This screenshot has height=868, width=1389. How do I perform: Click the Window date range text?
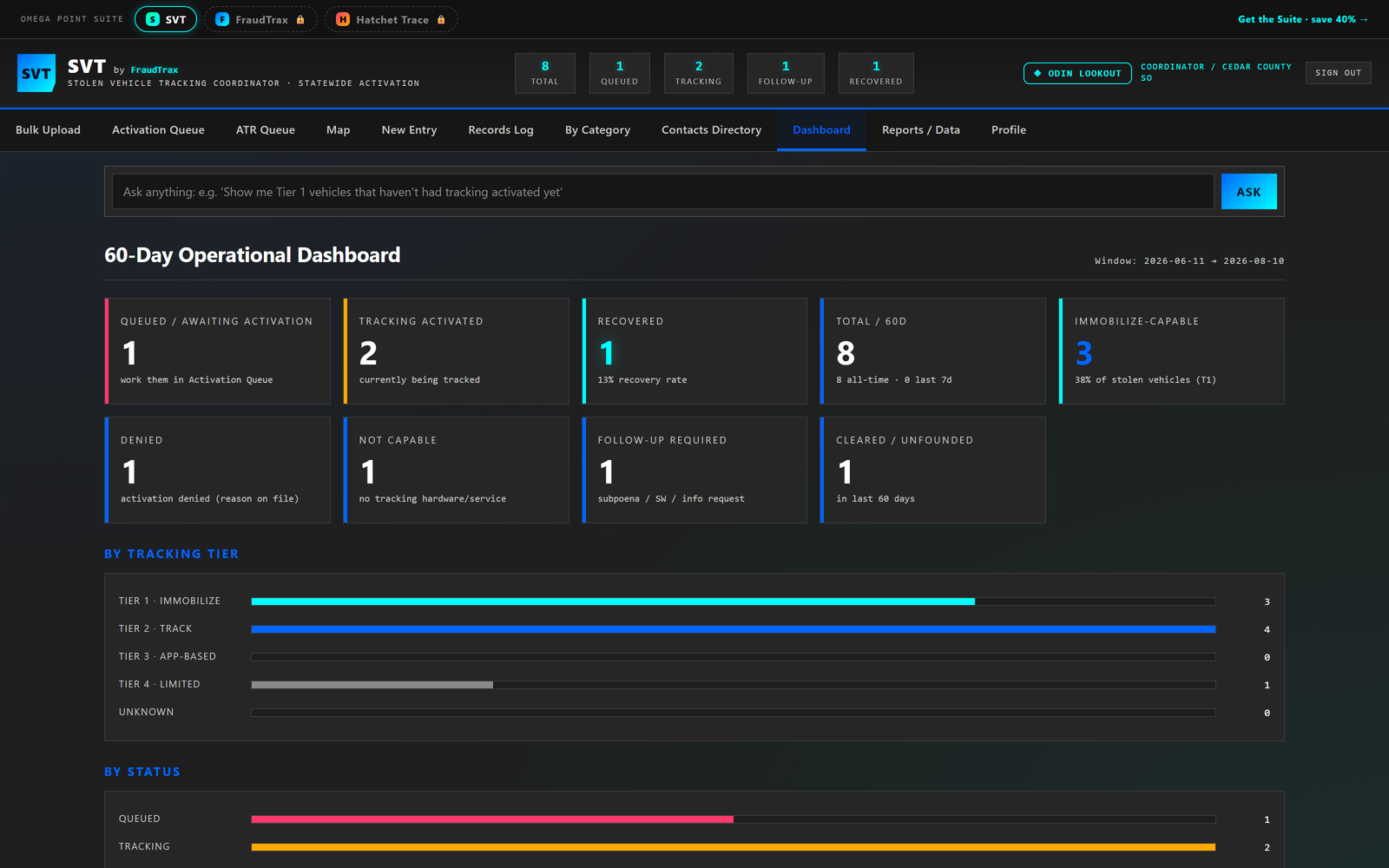1189,260
